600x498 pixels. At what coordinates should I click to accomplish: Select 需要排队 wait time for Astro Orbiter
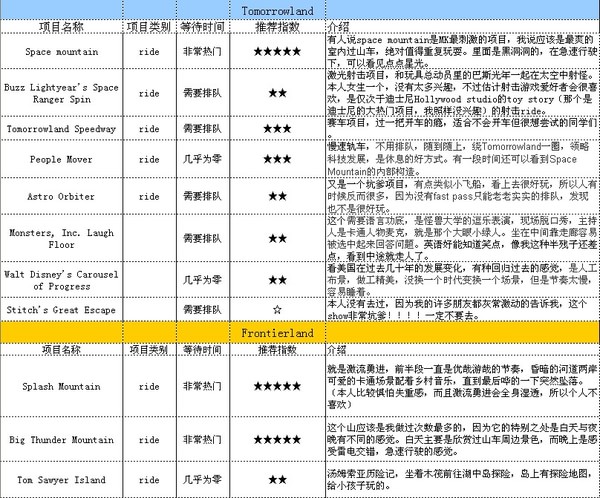(202, 196)
